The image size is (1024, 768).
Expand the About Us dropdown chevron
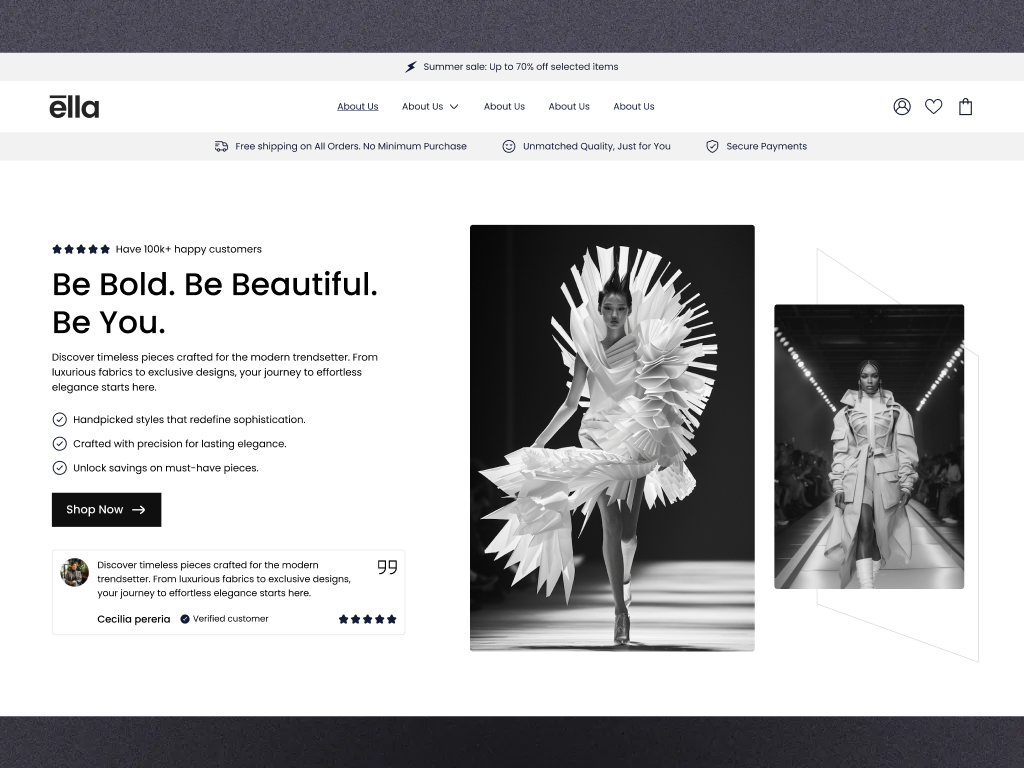click(x=454, y=106)
